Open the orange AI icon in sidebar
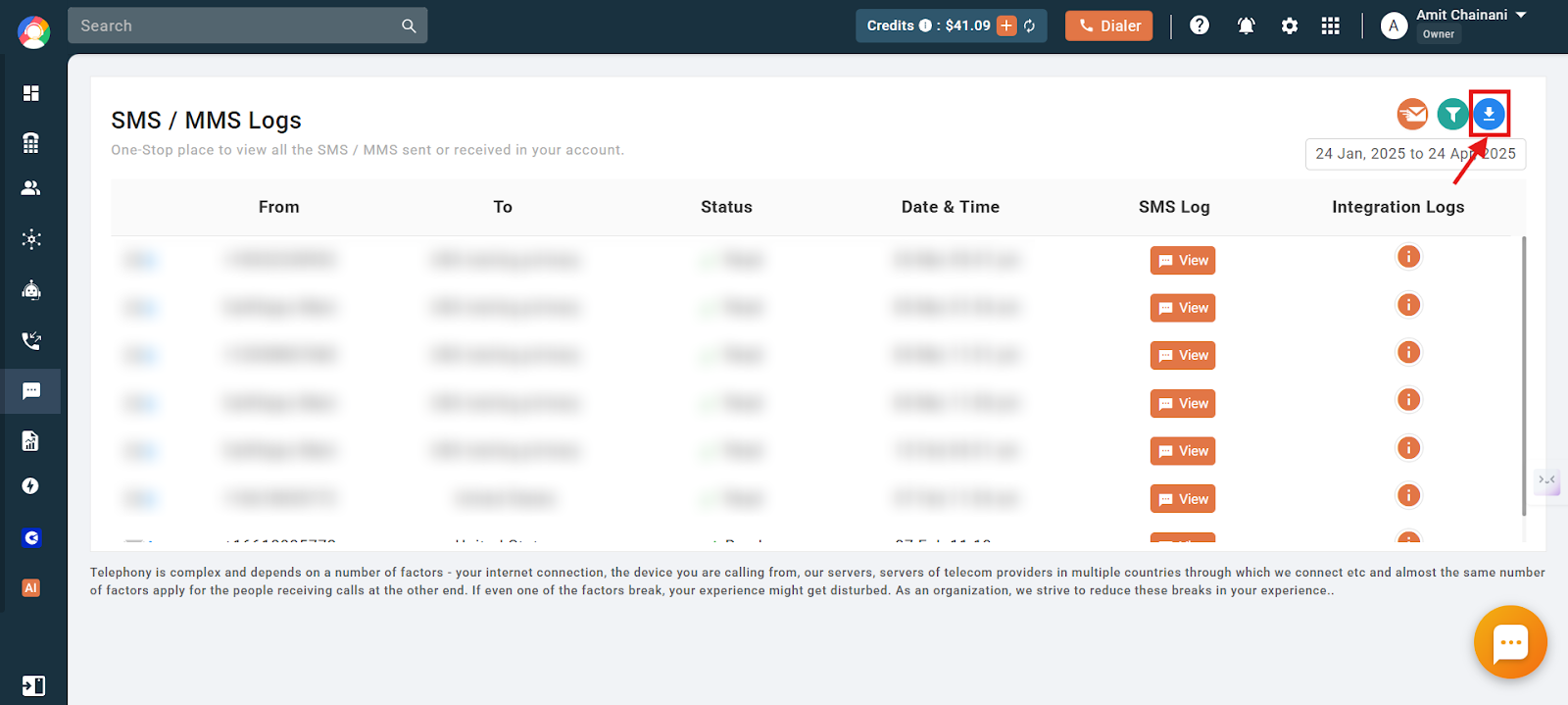Viewport: 1568px width, 705px height. tap(31, 587)
